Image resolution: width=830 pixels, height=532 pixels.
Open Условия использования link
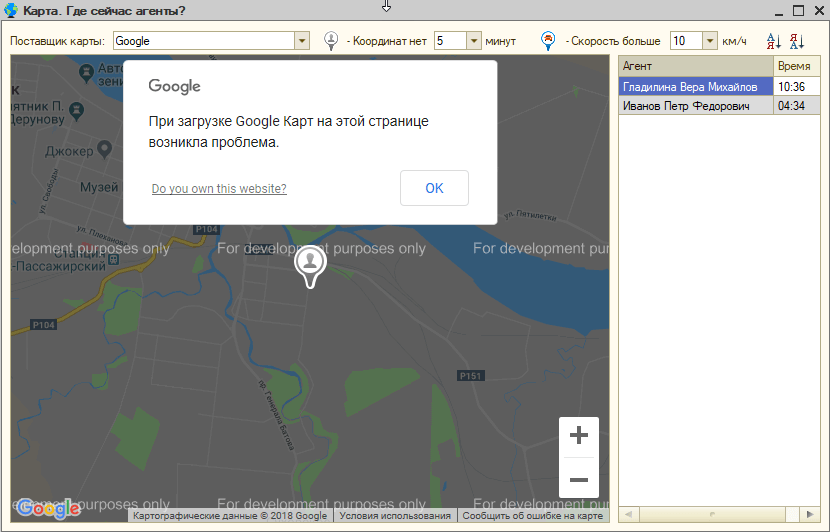[395, 516]
